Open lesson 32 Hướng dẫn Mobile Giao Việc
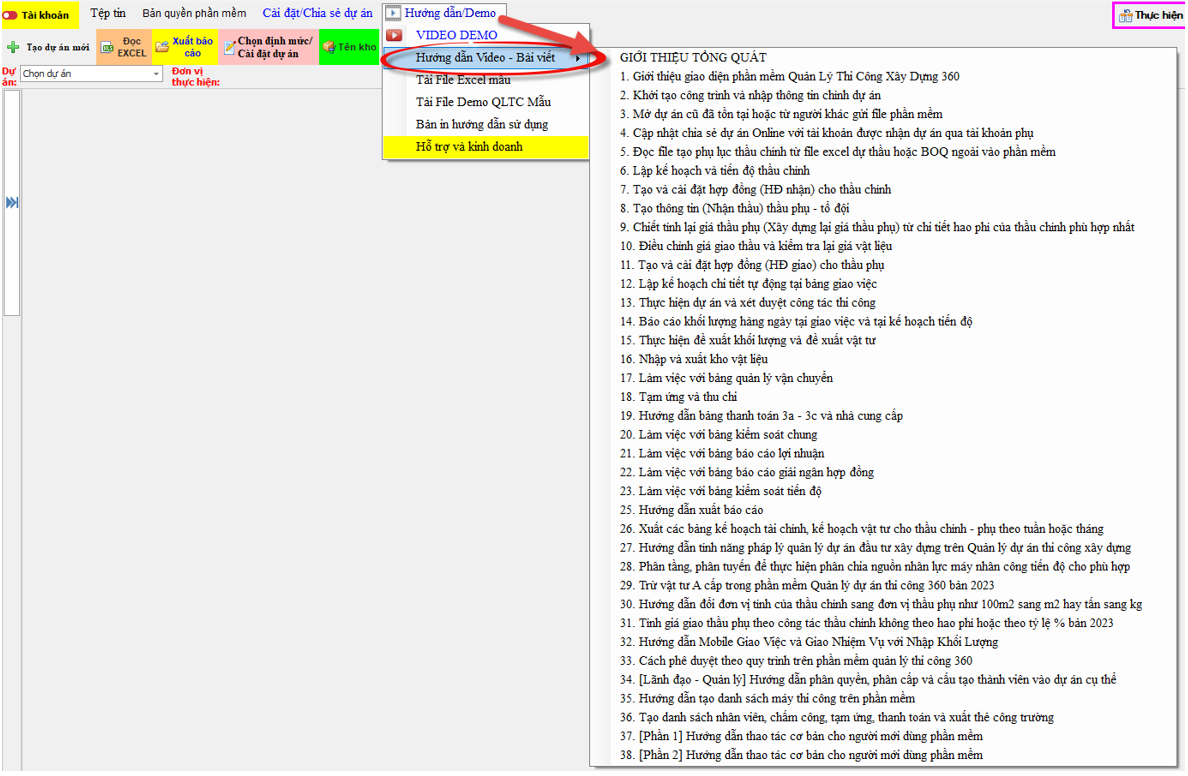The image size is (1188, 776). 808,643
